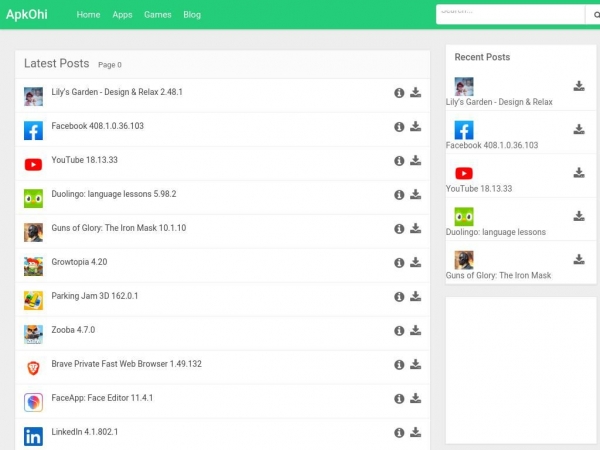The width and height of the screenshot is (600, 450).
Task: Open Brave Private Fast Web Browser 1.49.132 link
Action: tap(127, 364)
